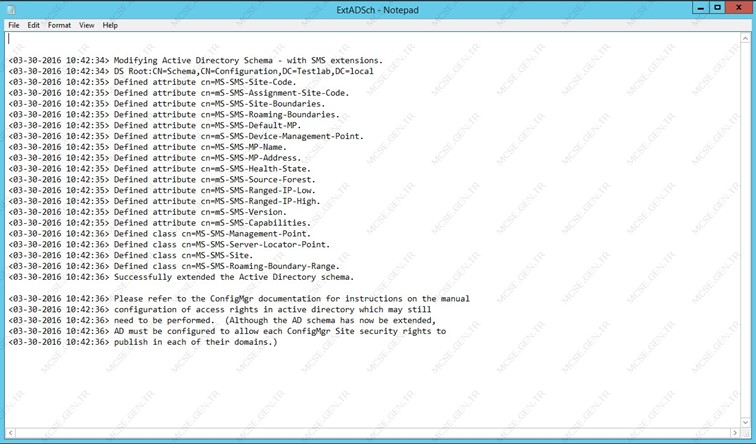
Task: Open the File menu
Action: pyautogui.click(x=14, y=25)
